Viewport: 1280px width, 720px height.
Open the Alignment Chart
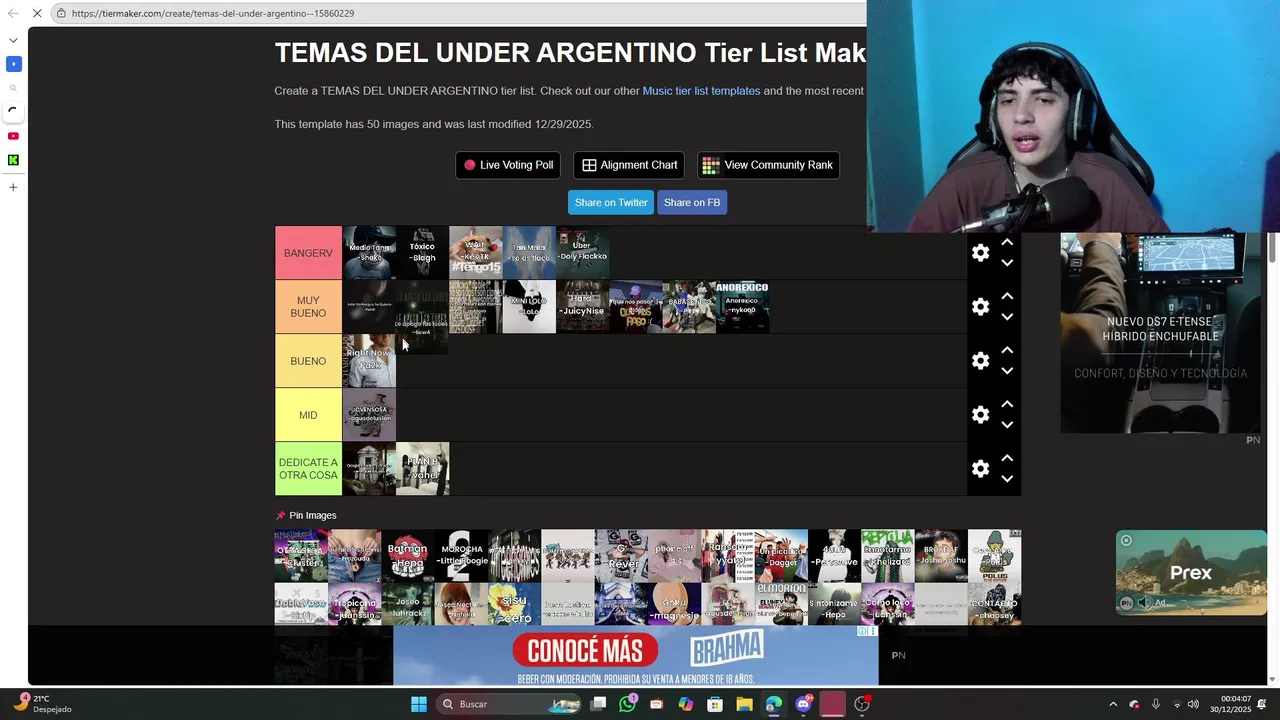(x=630, y=165)
